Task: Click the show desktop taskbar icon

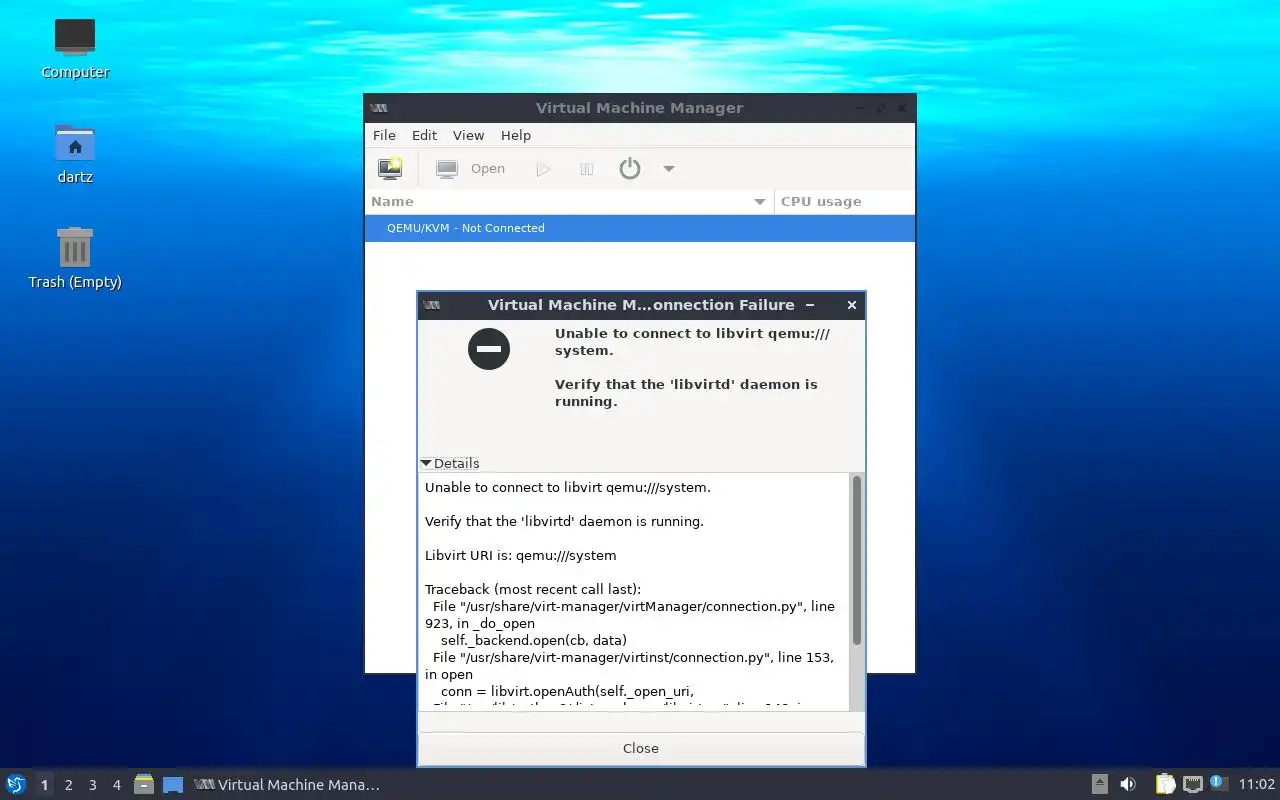Action: pos(173,784)
